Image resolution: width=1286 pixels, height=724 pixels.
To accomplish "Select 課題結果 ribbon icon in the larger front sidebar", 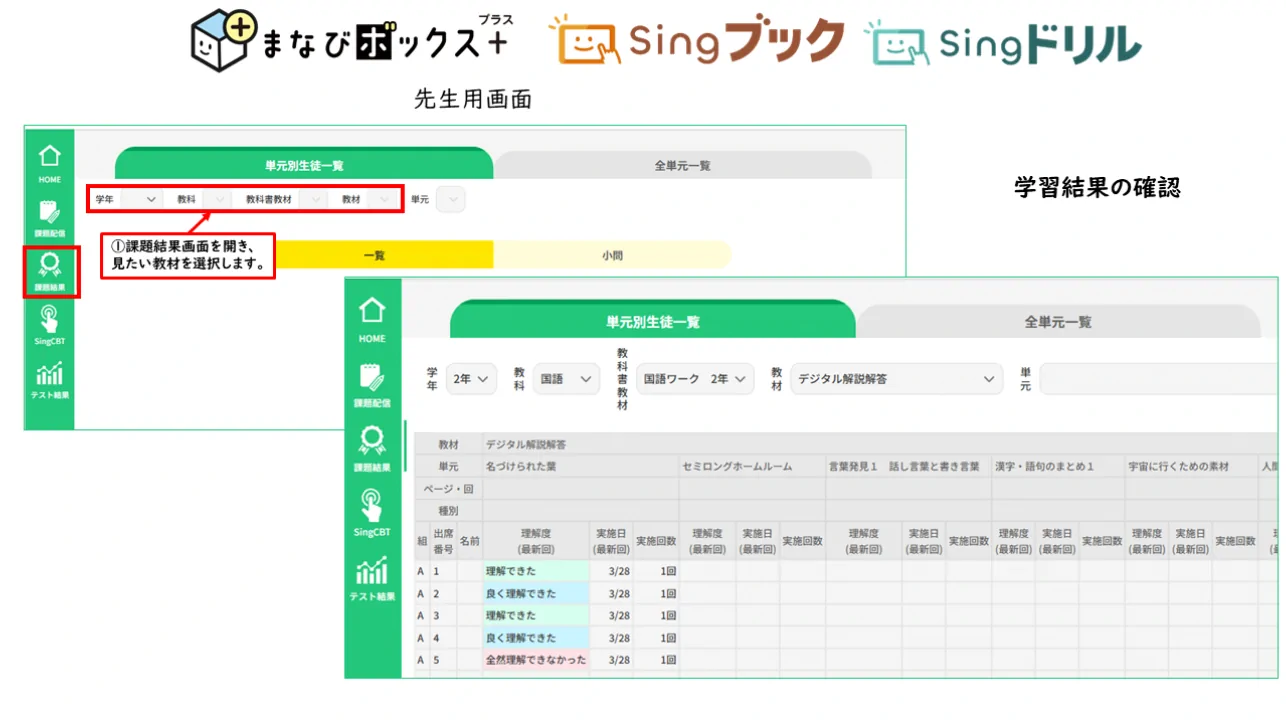I will click(372, 447).
